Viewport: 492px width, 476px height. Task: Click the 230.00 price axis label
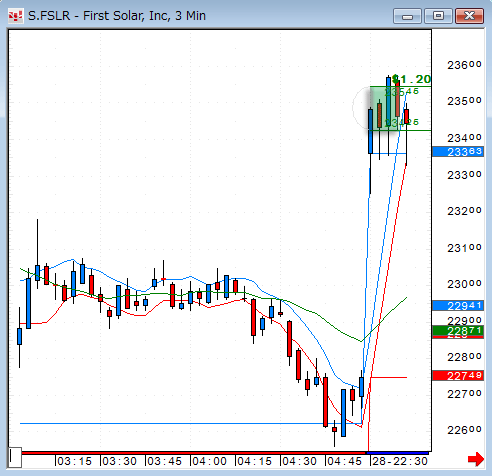[464, 284]
